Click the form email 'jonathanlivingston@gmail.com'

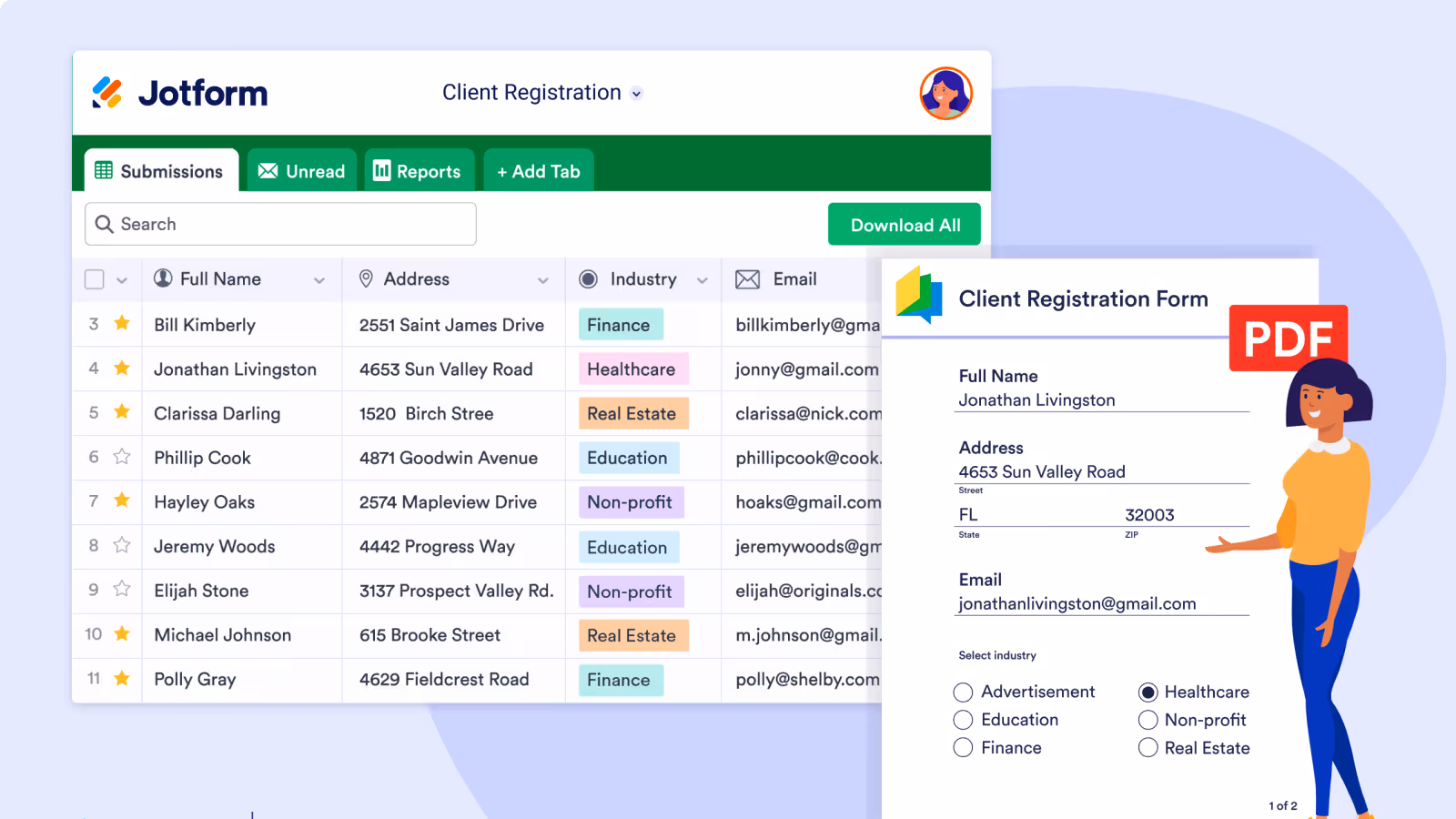1077,603
